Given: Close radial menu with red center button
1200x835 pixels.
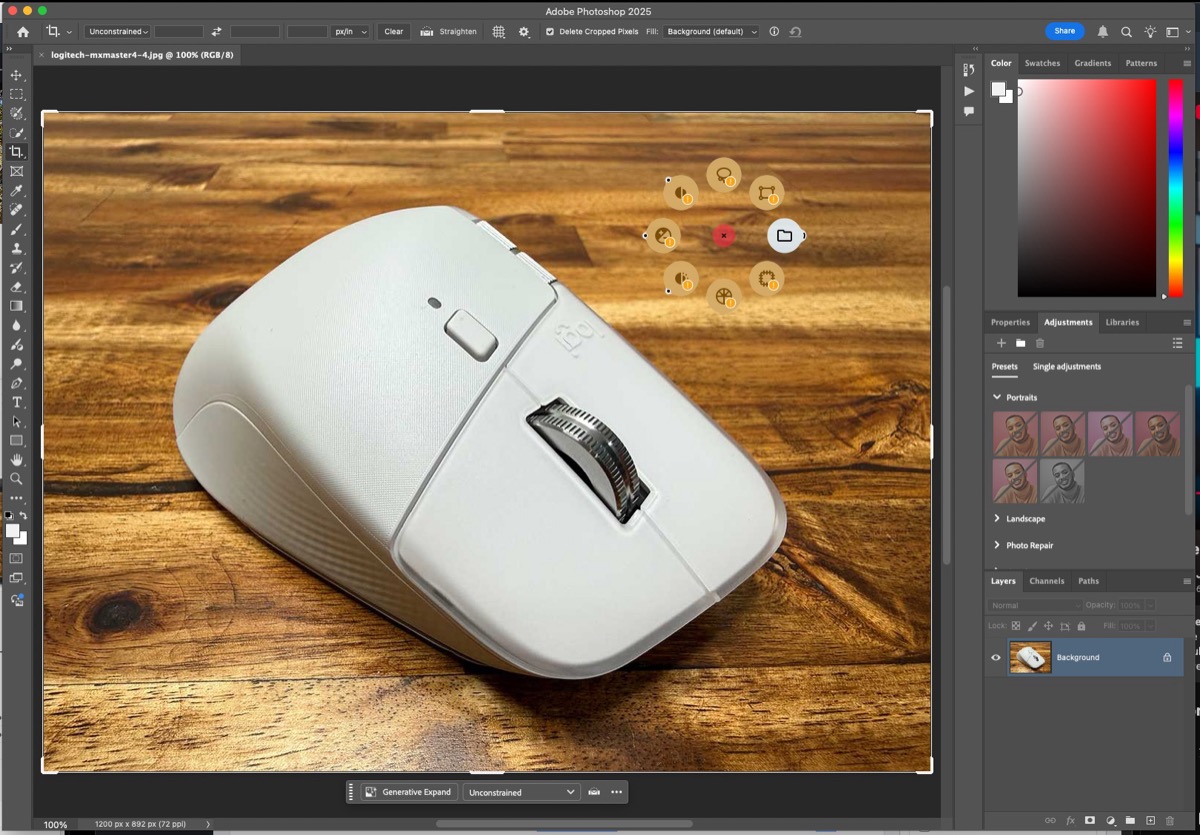Looking at the screenshot, I should (724, 236).
